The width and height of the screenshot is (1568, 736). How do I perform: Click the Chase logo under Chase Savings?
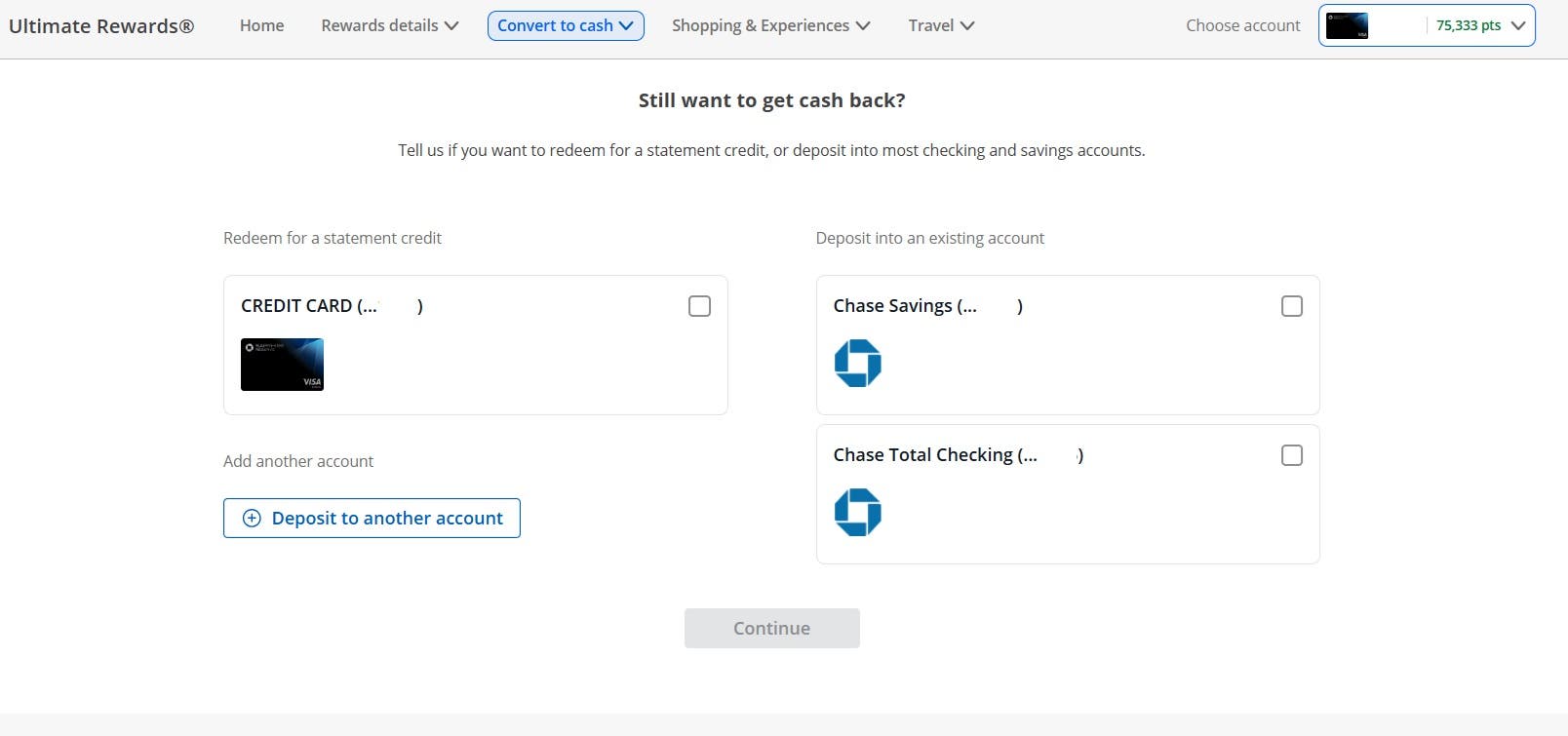(x=857, y=364)
